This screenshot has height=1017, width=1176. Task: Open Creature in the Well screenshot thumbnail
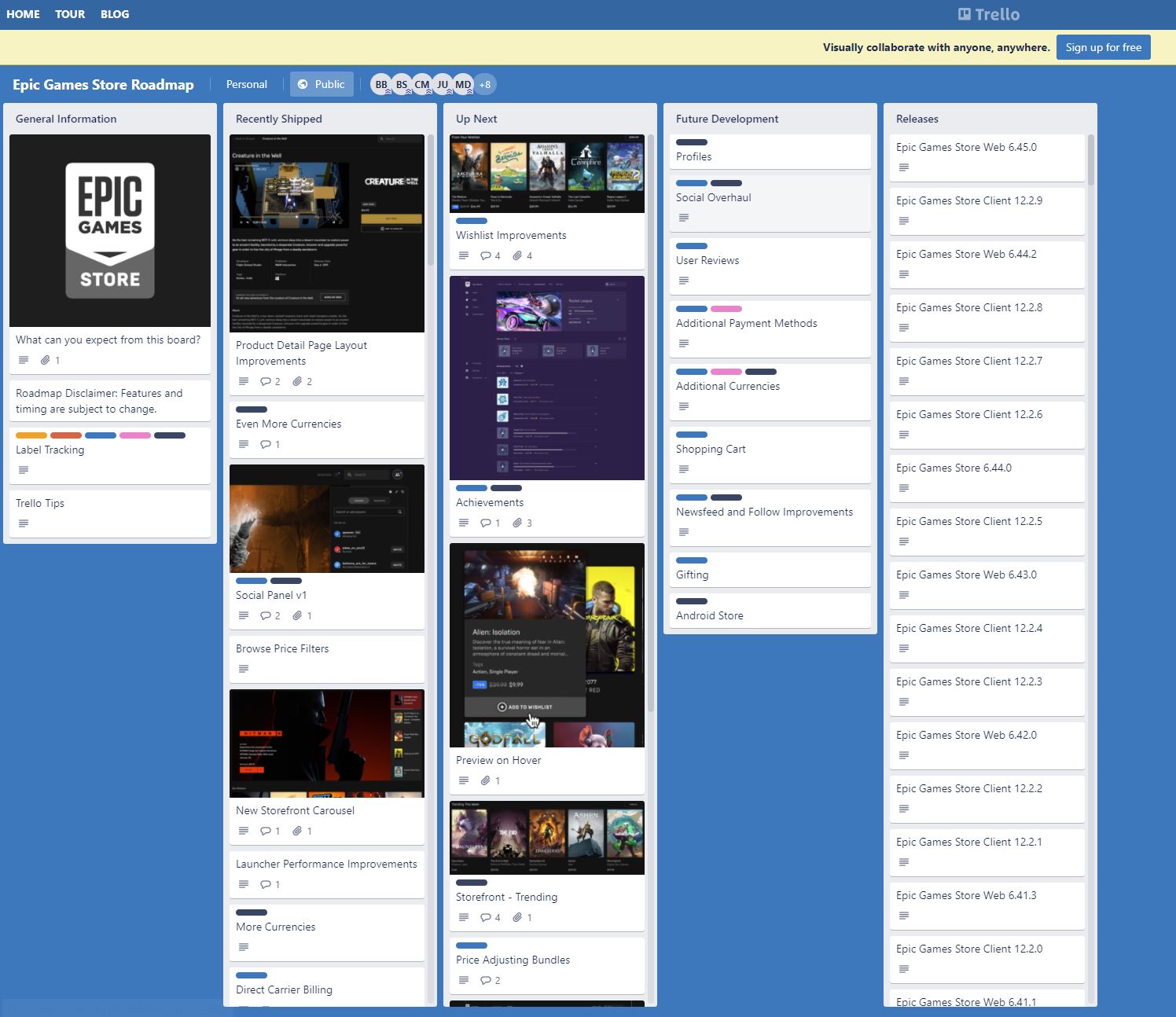[x=327, y=233]
